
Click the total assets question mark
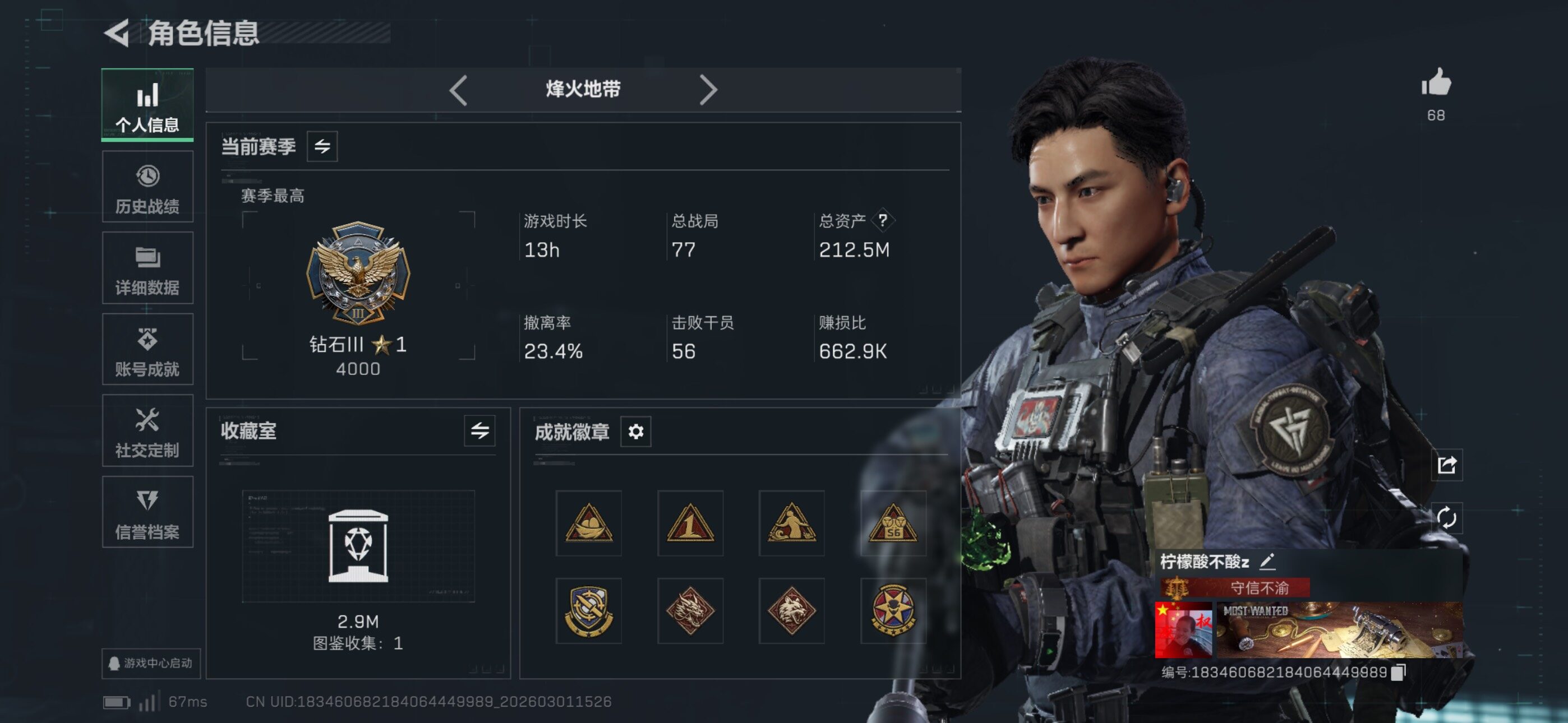coord(883,220)
